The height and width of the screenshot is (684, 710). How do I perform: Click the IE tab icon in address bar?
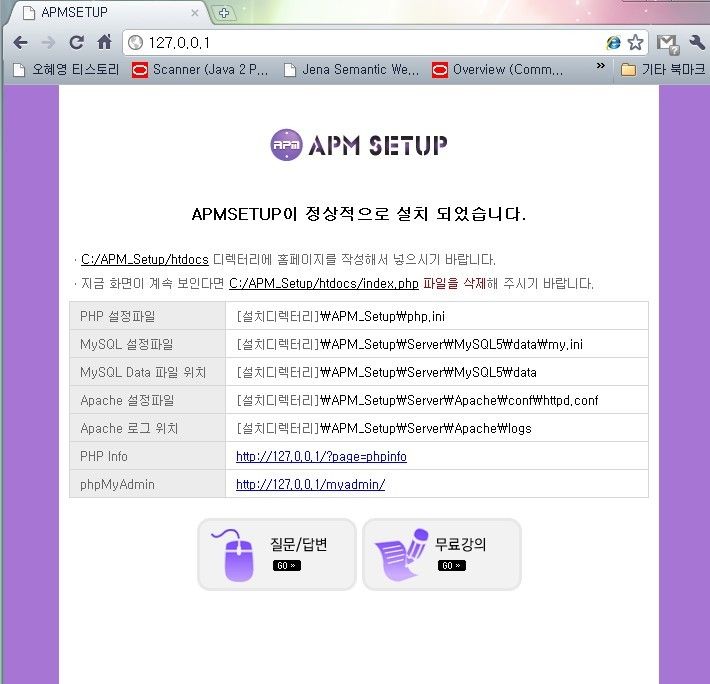click(614, 43)
